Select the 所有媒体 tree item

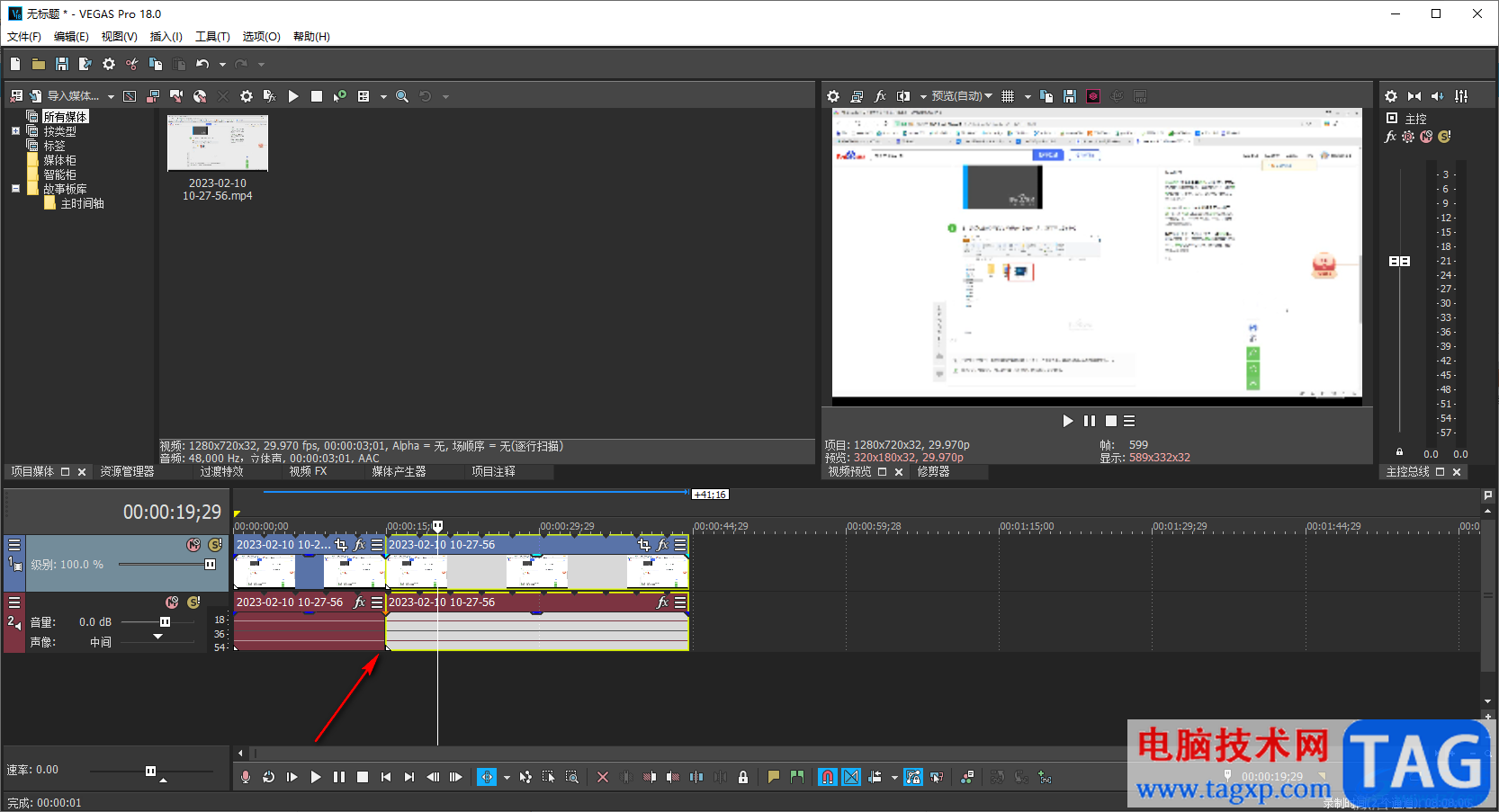tap(66, 117)
